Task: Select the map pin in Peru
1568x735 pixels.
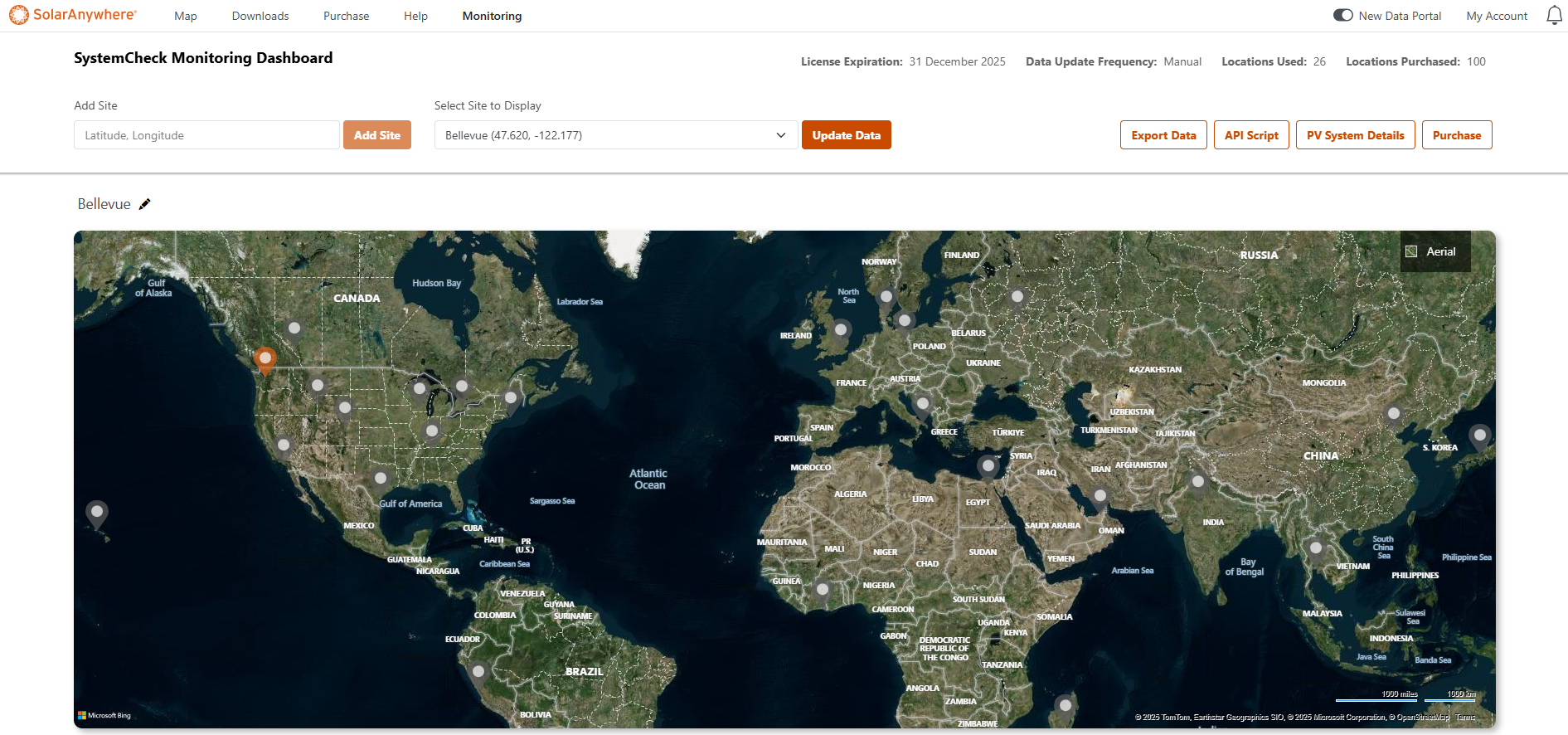Action: pos(478,672)
